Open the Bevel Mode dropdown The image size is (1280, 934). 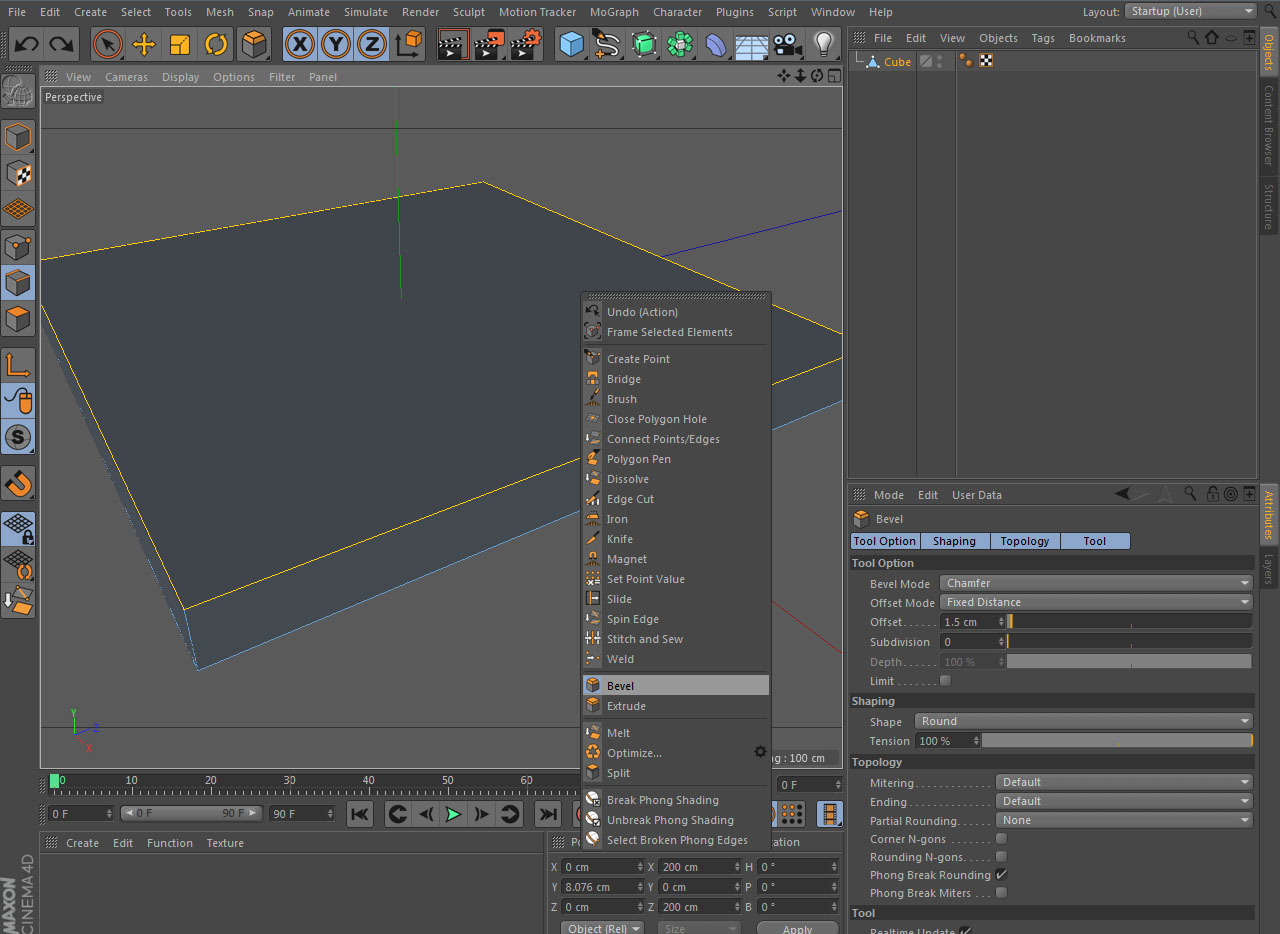pyautogui.click(x=1096, y=583)
